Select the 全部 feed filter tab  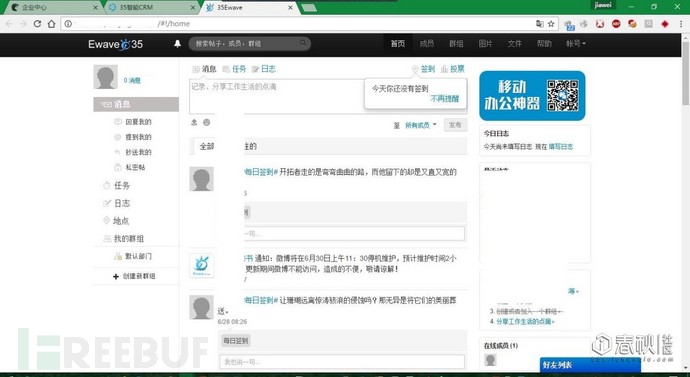pyautogui.click(x=206, y=146)
